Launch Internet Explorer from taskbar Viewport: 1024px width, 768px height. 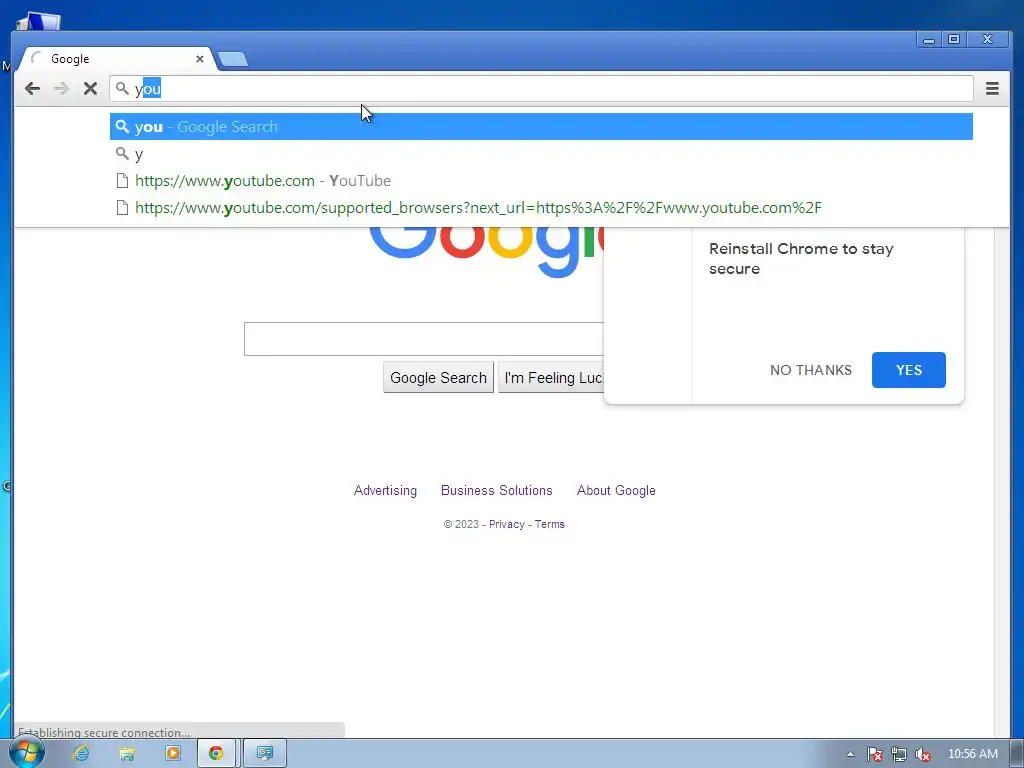pyautogui.click(x=81, y=753)
